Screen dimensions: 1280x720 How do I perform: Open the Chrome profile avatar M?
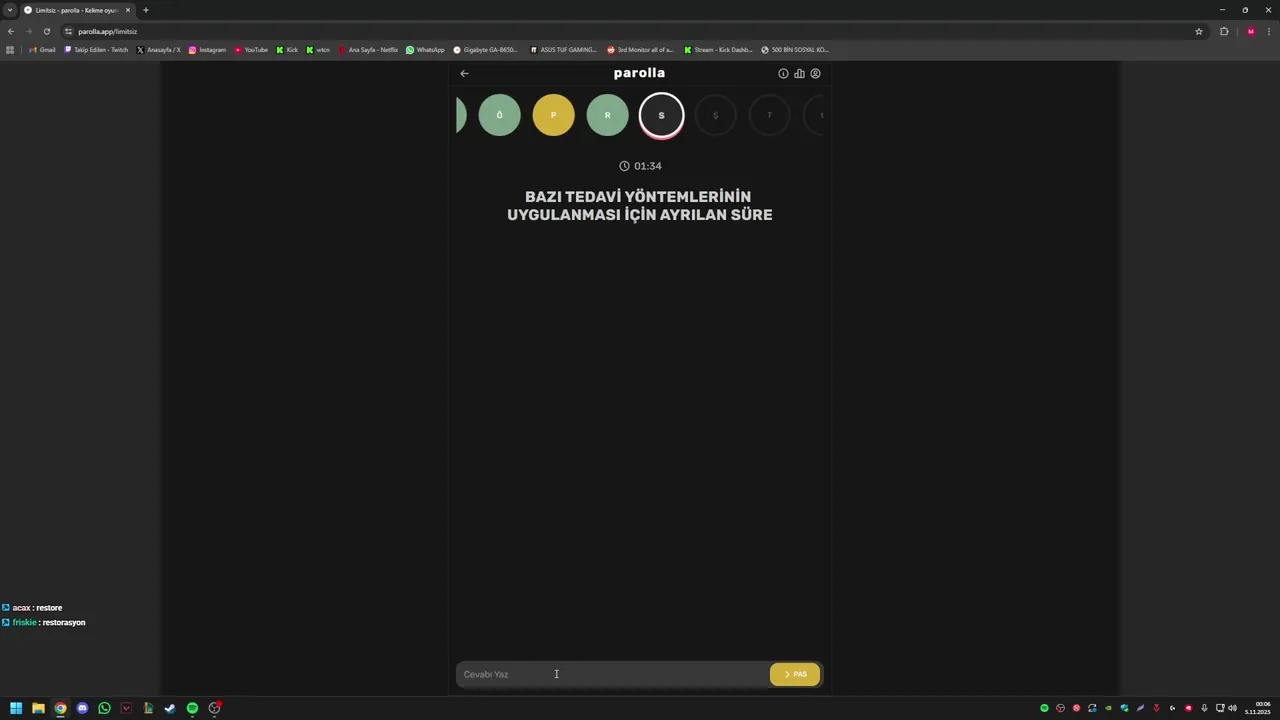[x=1250, y=31]
